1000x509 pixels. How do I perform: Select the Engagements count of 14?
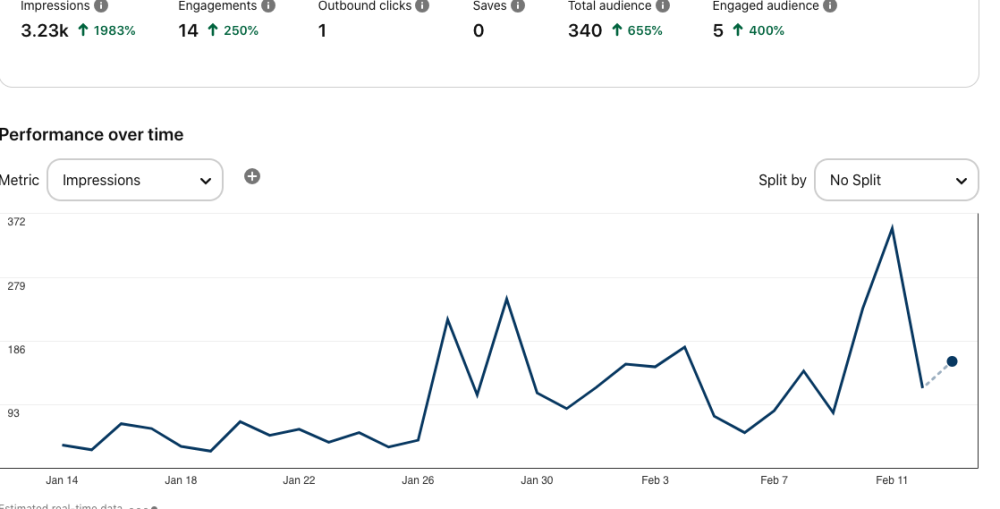pos(188,31)
